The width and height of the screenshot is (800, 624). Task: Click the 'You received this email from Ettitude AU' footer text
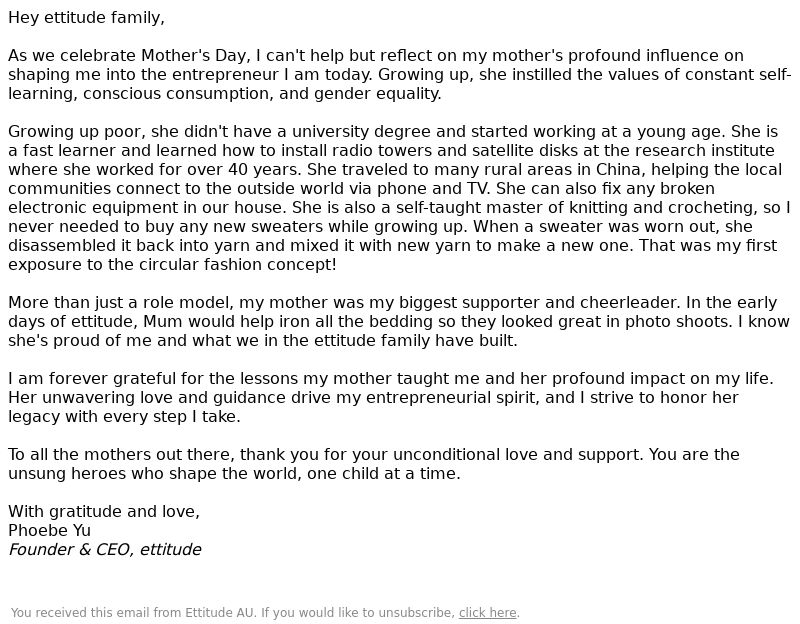click(x=132, y=613)
